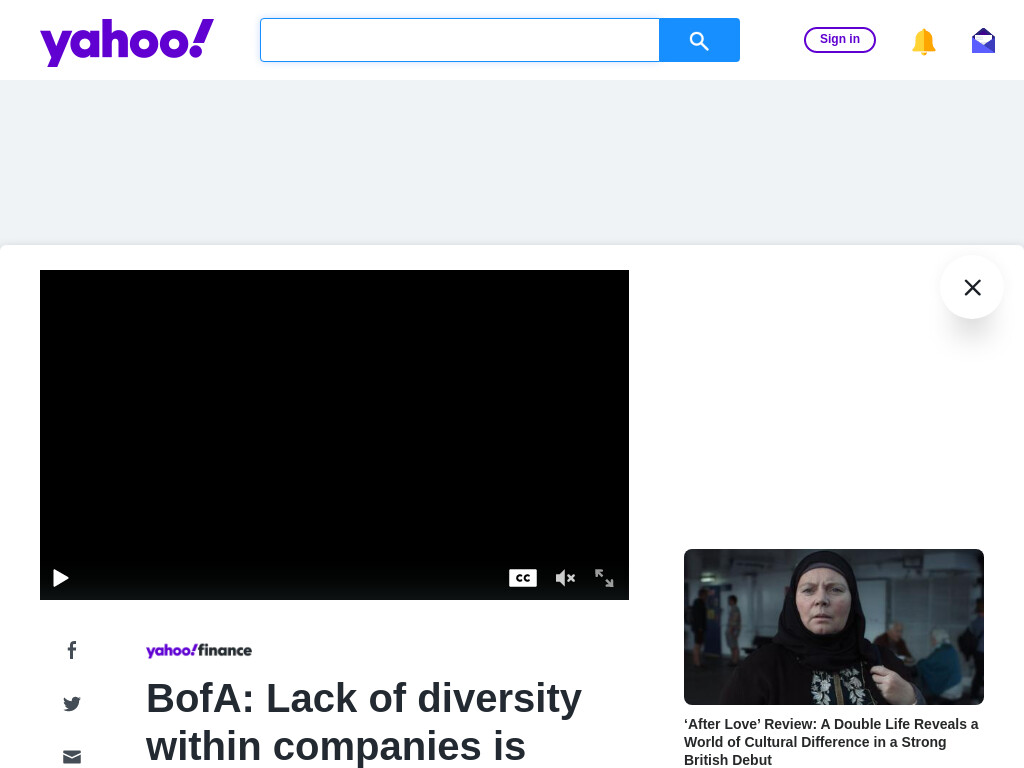Enter fullscreen video mode
This screenshot has width=1024, height=768.
click(x=604, y=578)
